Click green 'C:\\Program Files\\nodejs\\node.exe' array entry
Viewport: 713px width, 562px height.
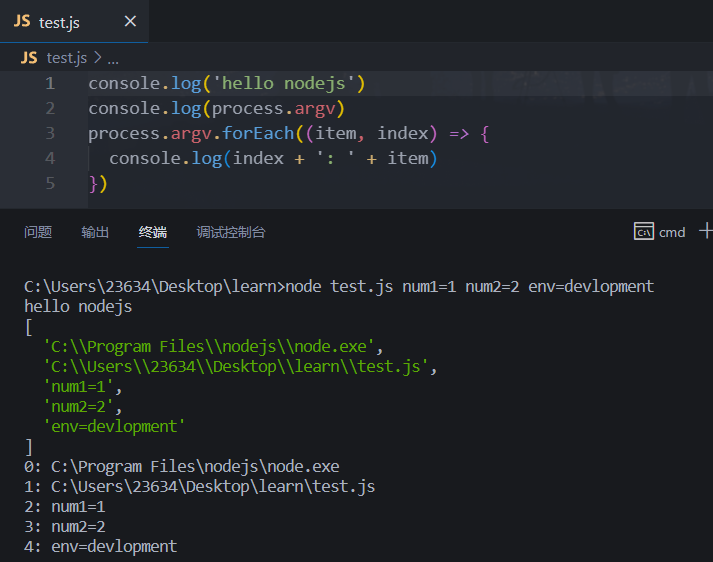[209, 347]
